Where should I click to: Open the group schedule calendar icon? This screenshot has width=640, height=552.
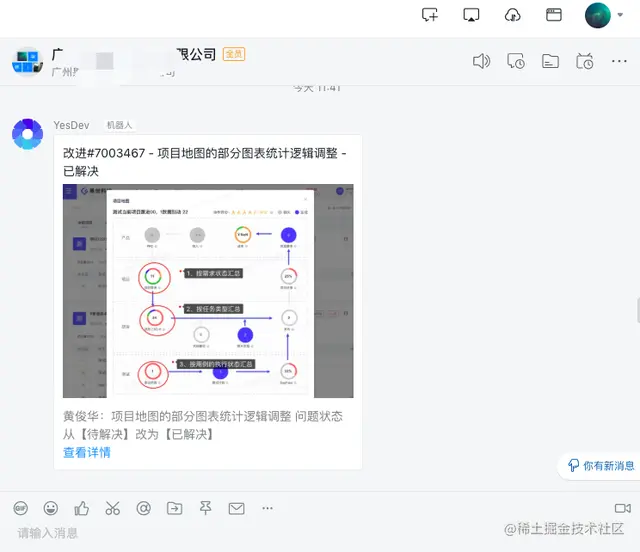[x=584, y=61]
